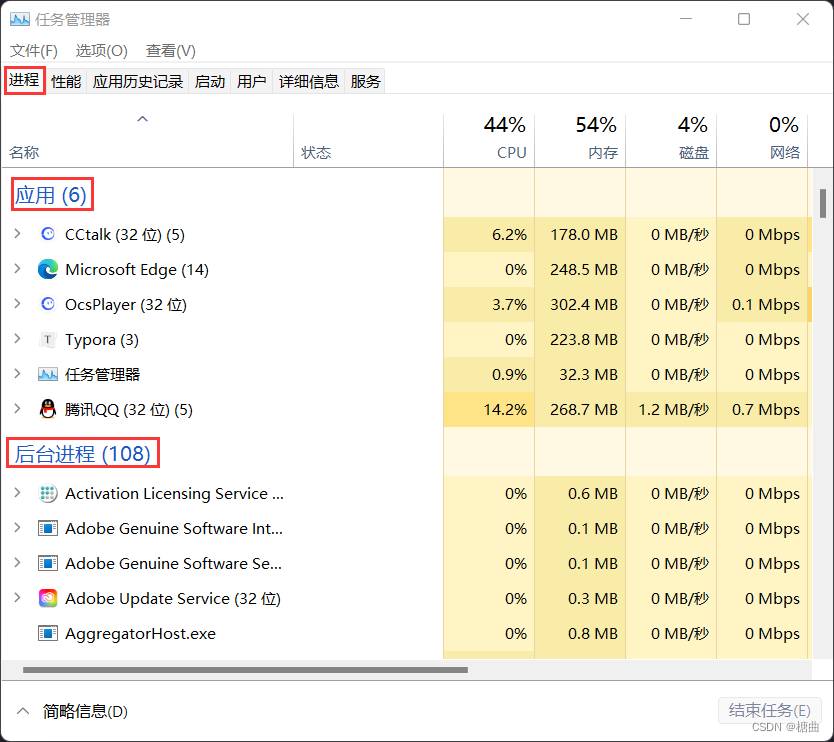This screenshot has width=834, height=742.
Task: Click the Task Manager title bar icon
Action: click(20, 20)
